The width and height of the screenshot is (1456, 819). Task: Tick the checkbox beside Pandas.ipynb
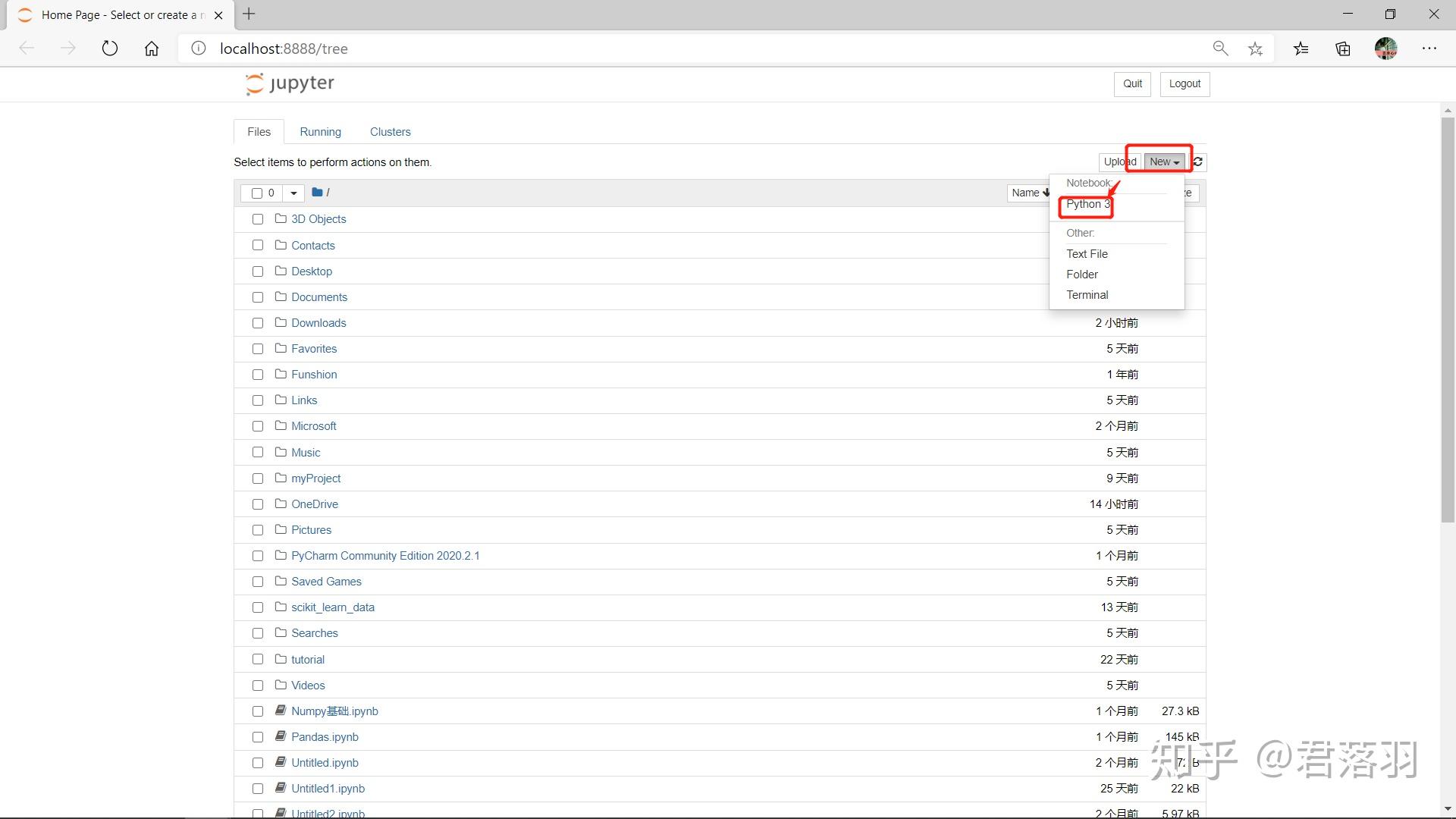click(x=258, y=737)
